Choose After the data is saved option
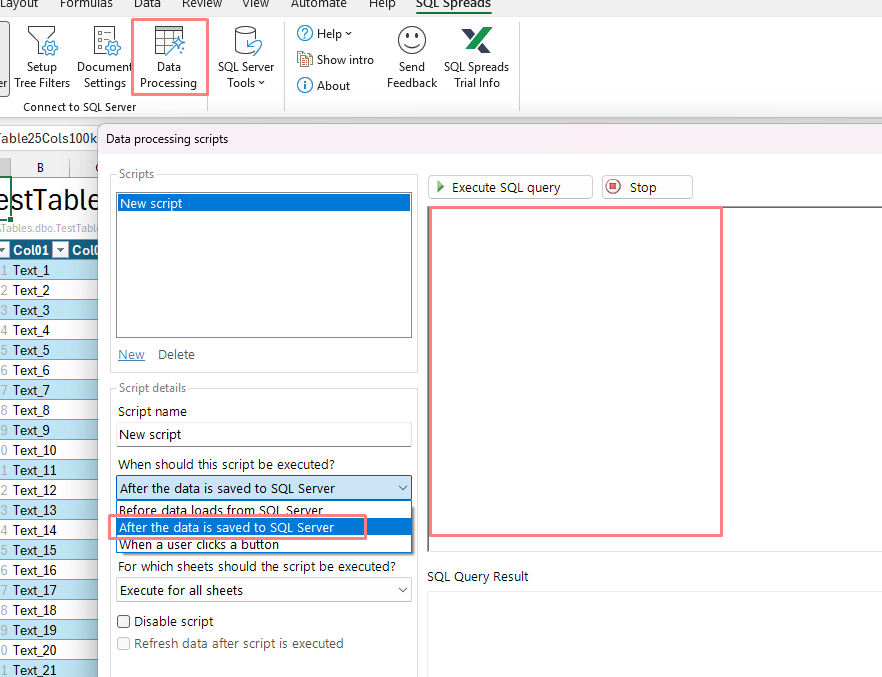The image size is (882, 677). (x=264, y=527)
